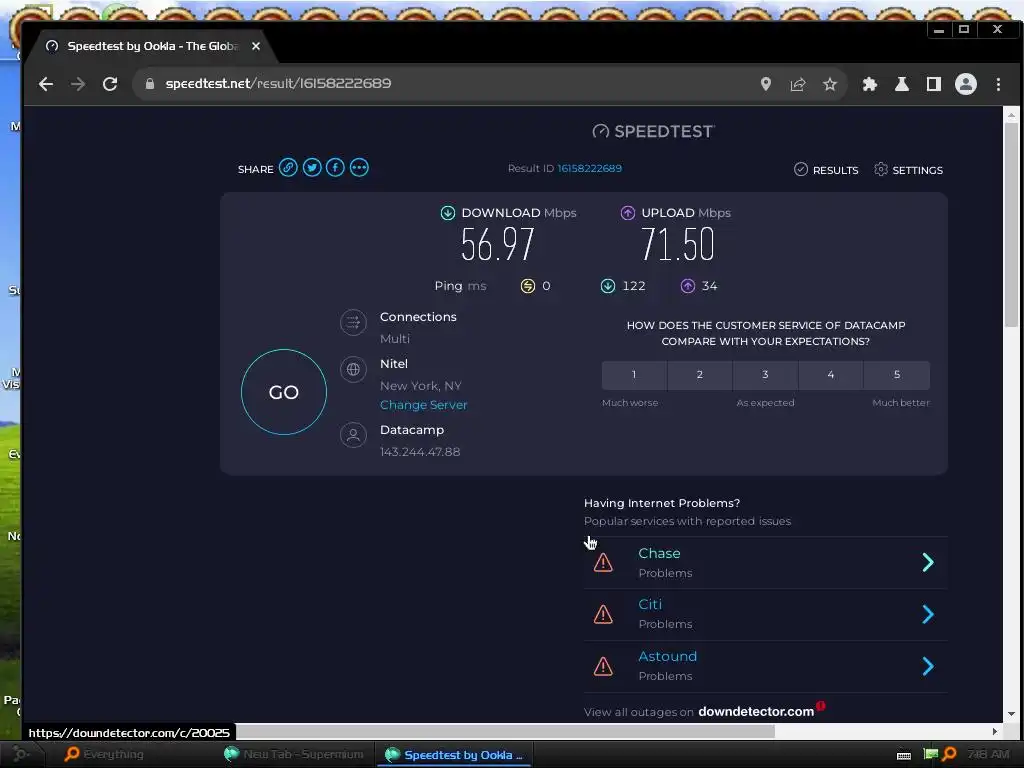Open the Citi outage link
The image size is (1024, 768).
650,605
